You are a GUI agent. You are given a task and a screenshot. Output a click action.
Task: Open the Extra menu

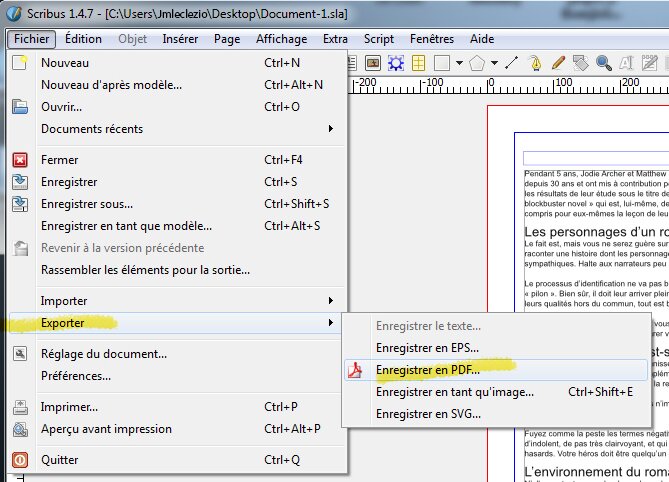click(x=335, y=39)
